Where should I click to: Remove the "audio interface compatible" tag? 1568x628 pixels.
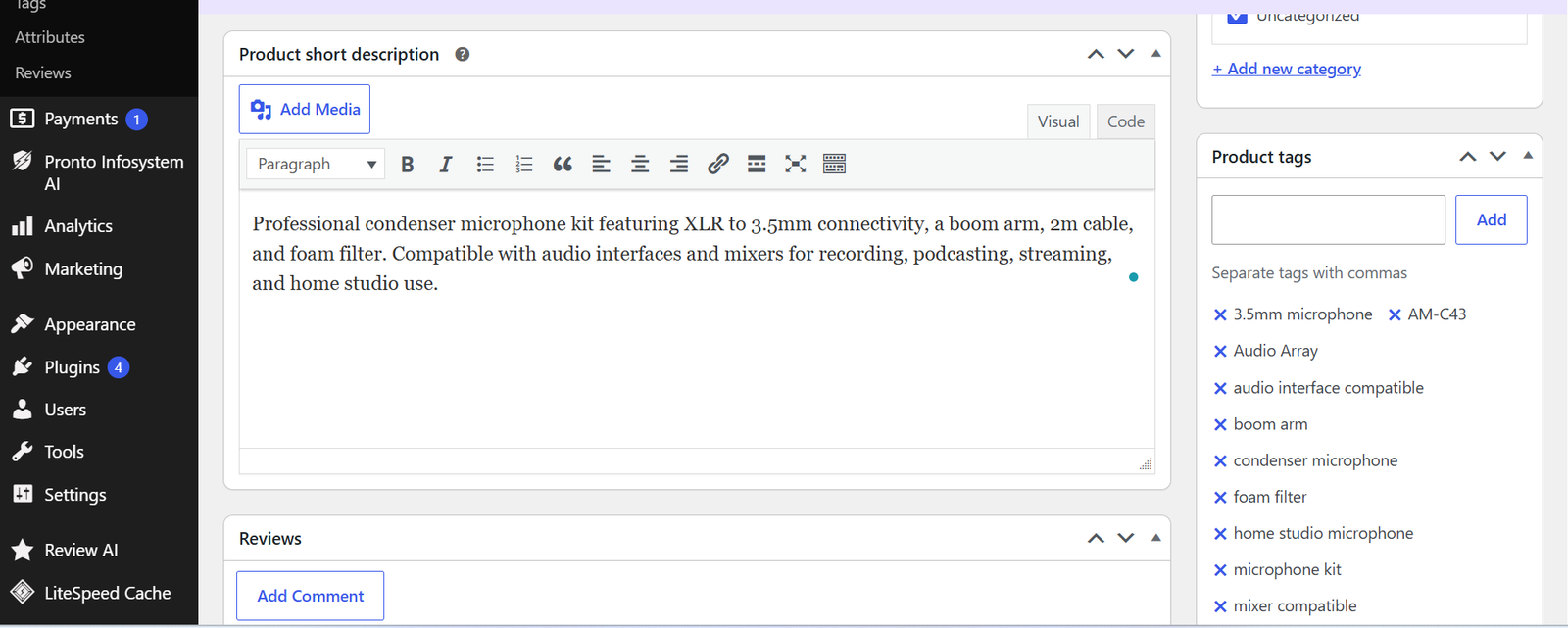pyautogui.click(x=1220, y=388)
